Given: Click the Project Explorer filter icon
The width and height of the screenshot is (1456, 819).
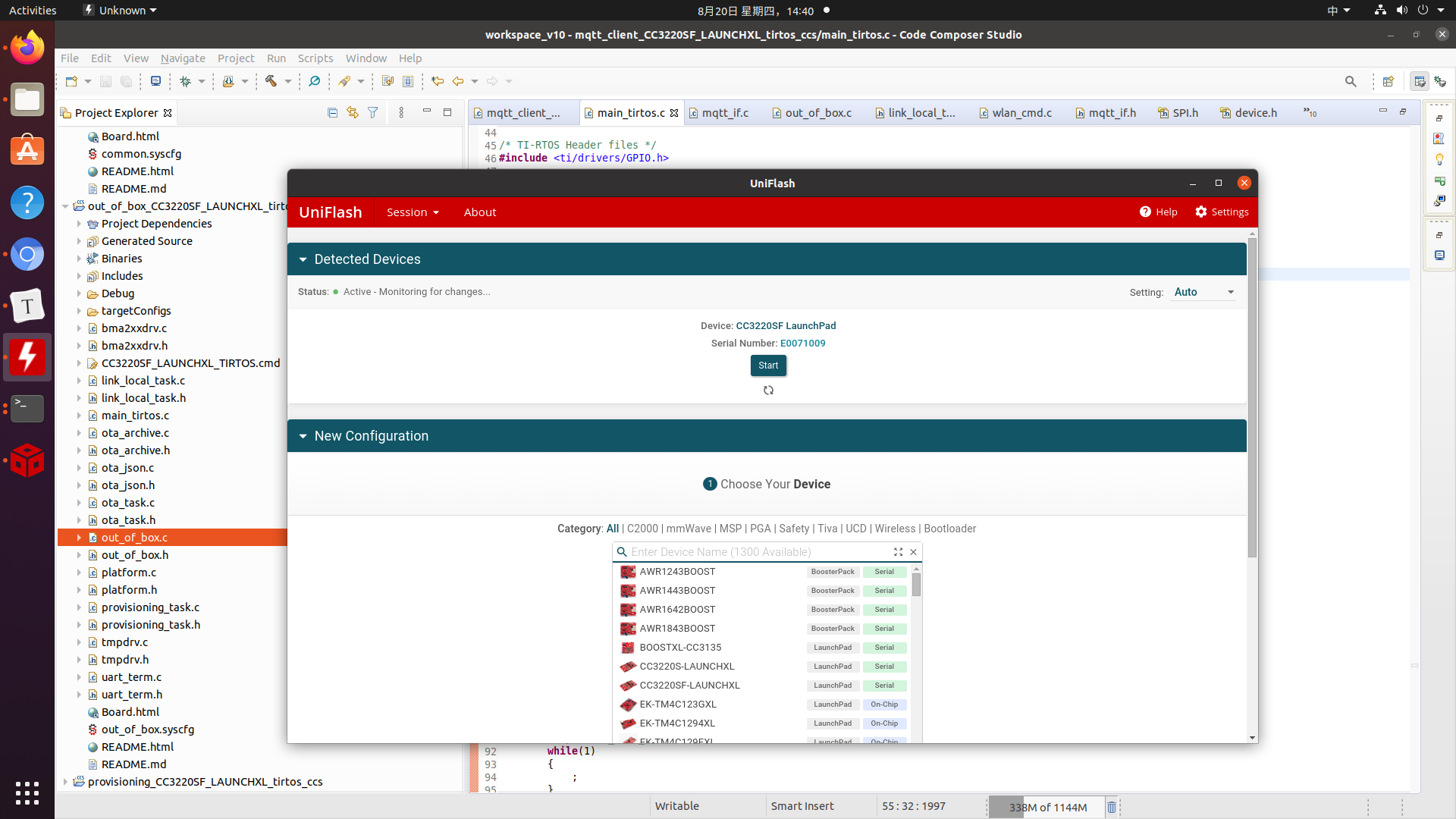Looking at the screenshot, I should point(372,112).
